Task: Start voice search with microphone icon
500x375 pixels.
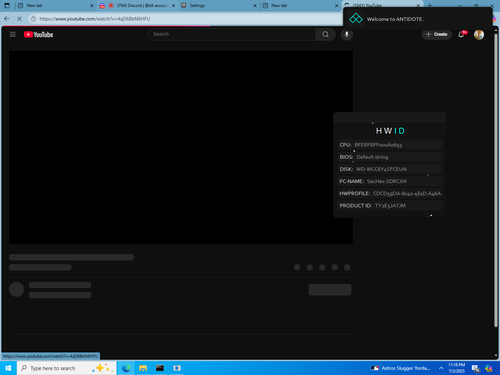Action: 347,34
